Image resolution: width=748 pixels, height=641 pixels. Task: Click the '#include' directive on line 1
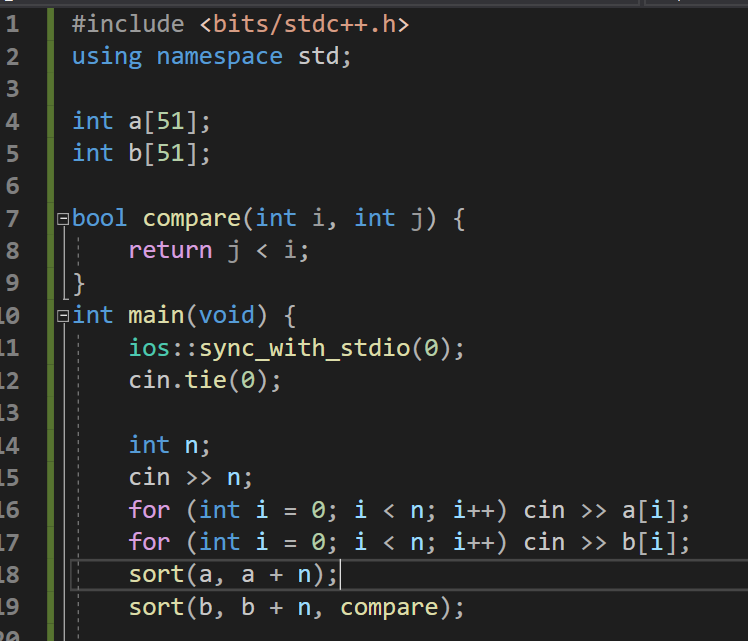click(x=128, y=24)
